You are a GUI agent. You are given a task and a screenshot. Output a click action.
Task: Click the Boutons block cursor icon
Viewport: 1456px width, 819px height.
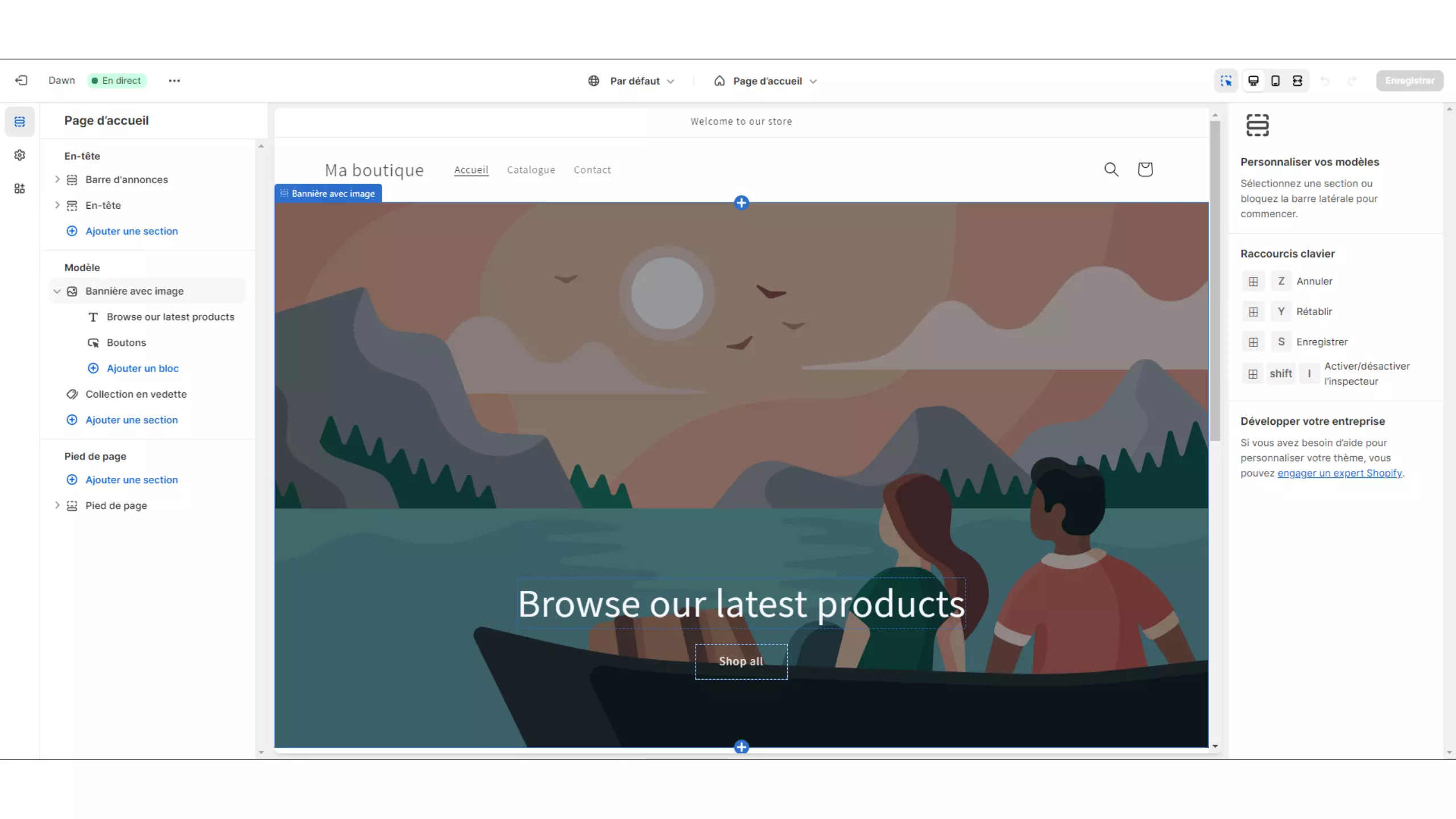93,342
